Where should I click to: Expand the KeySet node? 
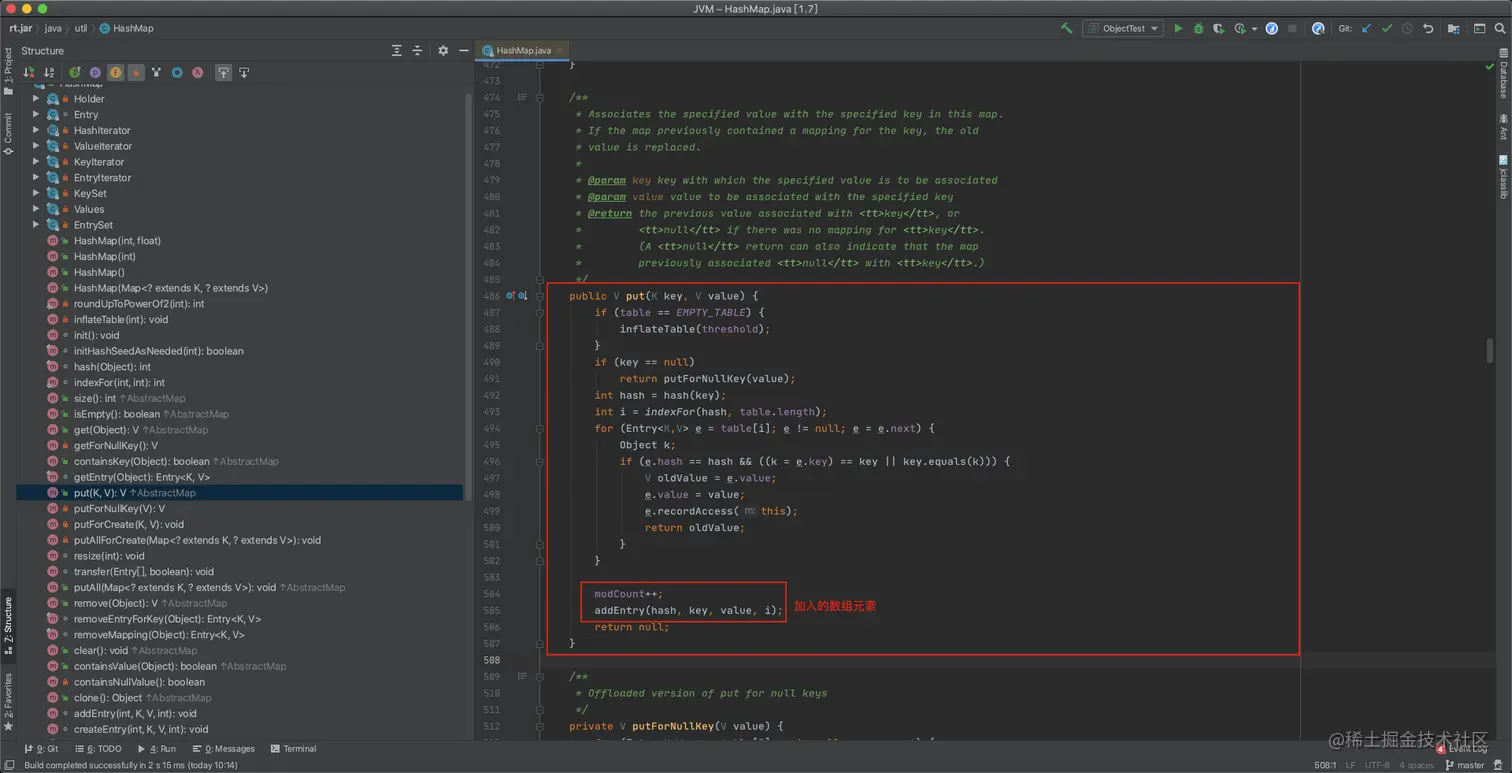coord(36,193)
